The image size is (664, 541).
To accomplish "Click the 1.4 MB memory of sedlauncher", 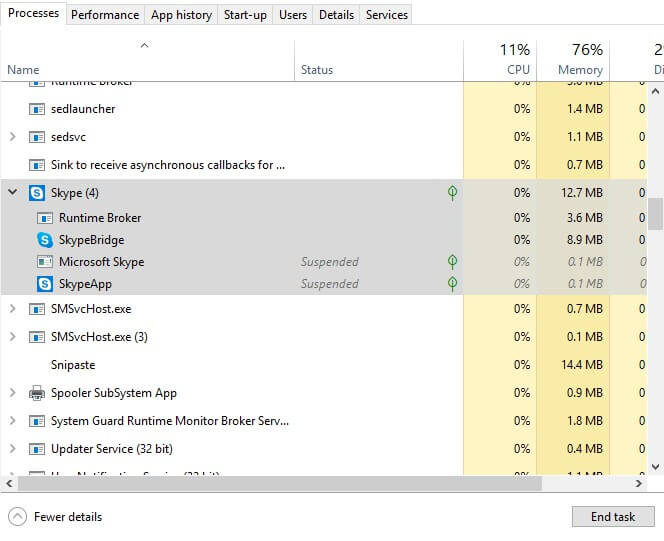I will tap(585, 109).
